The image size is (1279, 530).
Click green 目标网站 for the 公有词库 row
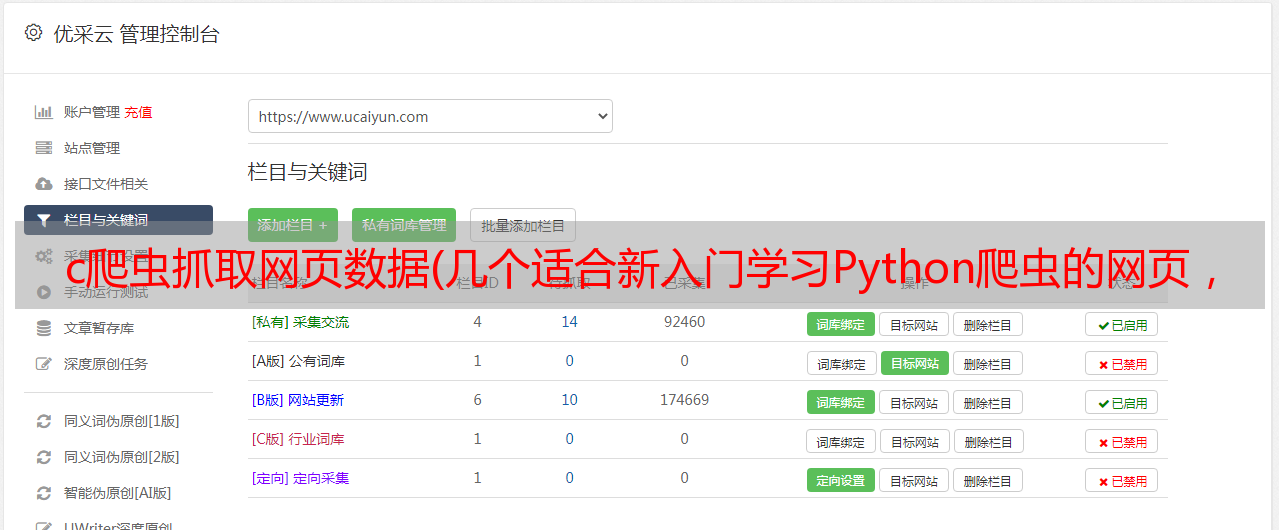pyautogui.click(x=915, y=363)
